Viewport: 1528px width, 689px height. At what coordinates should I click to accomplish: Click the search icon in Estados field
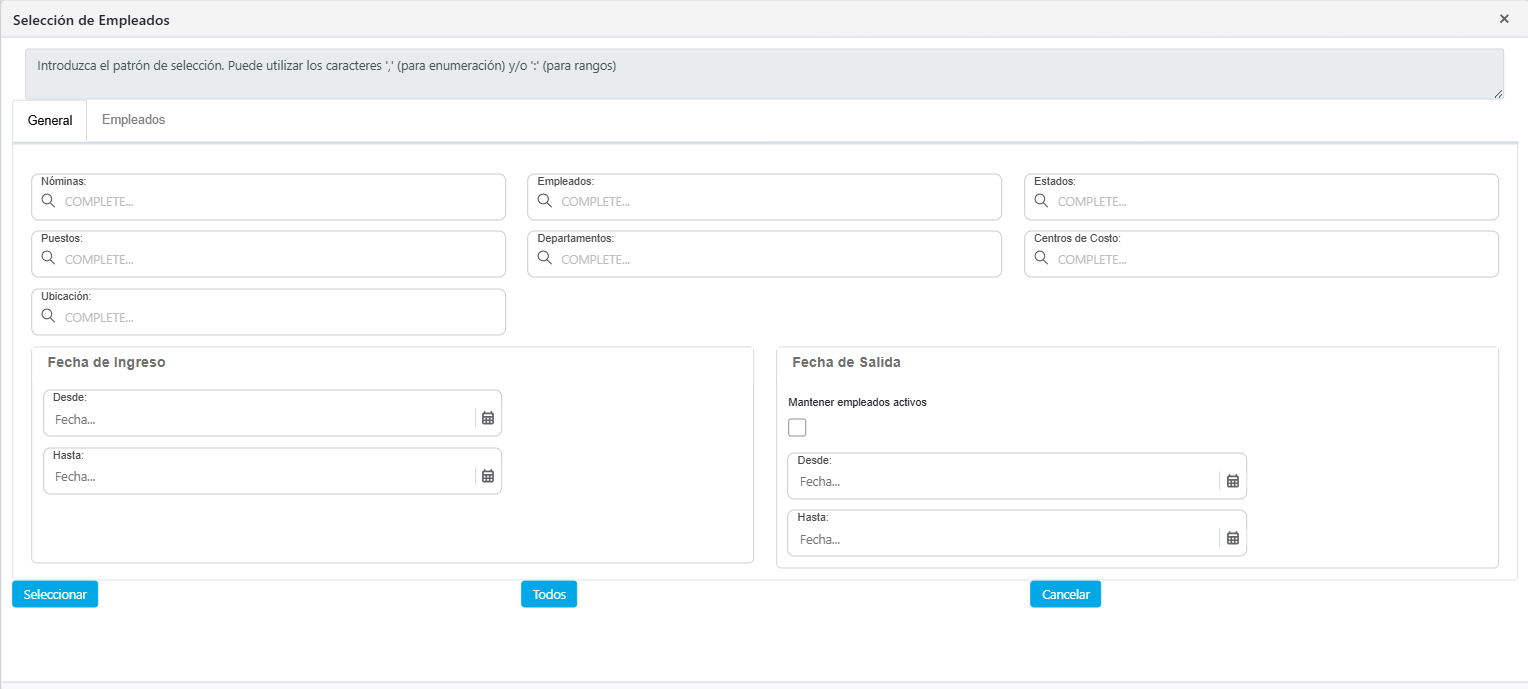pyautogui.click(x=1041, y=201)
